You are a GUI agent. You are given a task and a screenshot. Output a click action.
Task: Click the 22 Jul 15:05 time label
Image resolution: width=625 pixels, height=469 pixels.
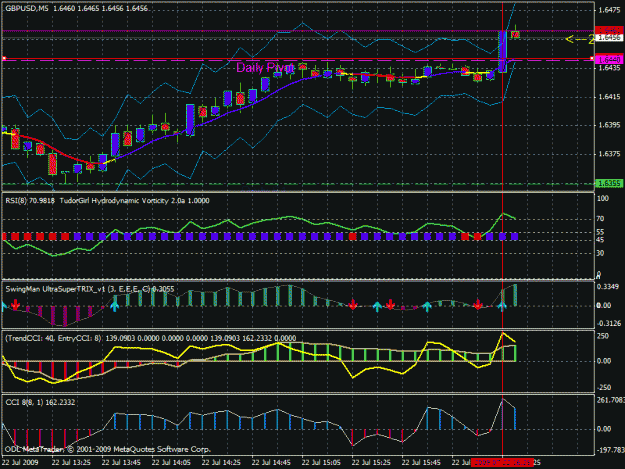click(x=321, y=463)
